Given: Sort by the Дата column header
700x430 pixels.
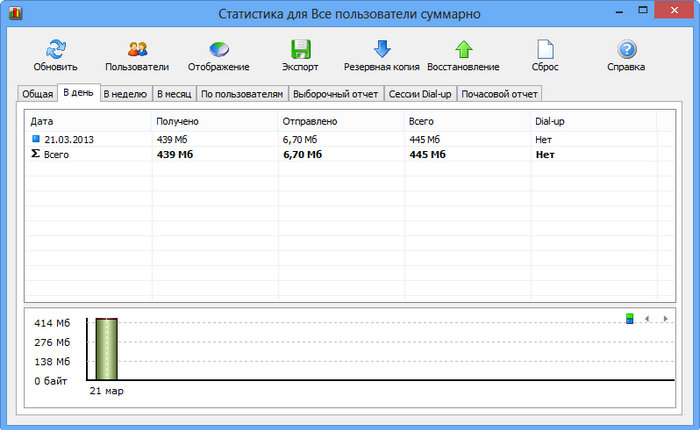Looking at the screenshot, I should (88, 121).
